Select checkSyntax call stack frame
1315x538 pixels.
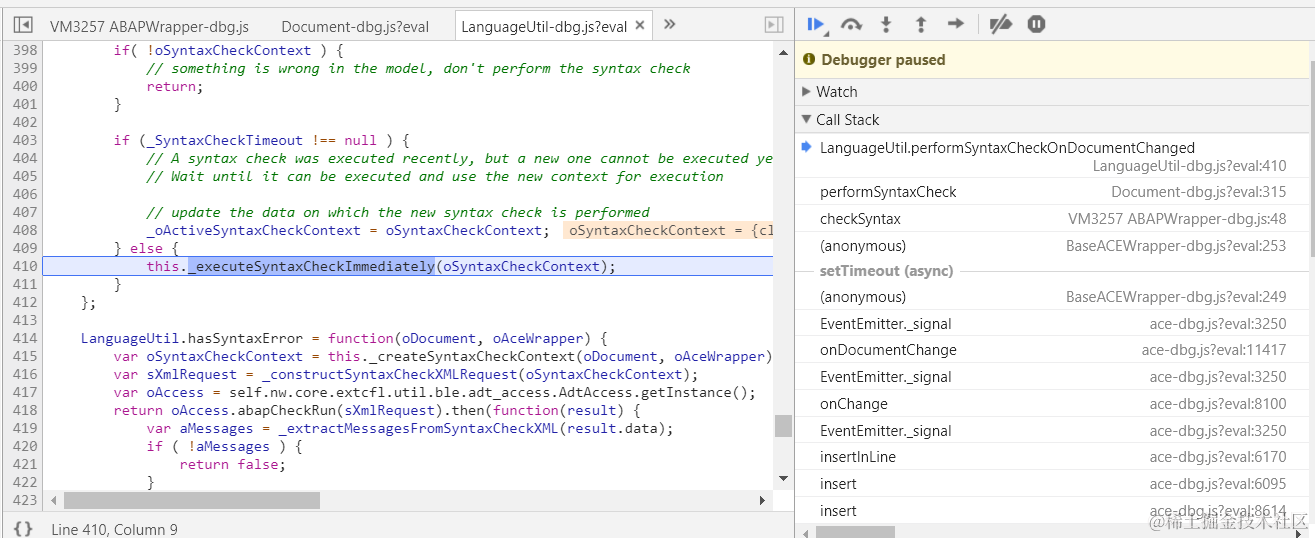[x=1055, y=219]
